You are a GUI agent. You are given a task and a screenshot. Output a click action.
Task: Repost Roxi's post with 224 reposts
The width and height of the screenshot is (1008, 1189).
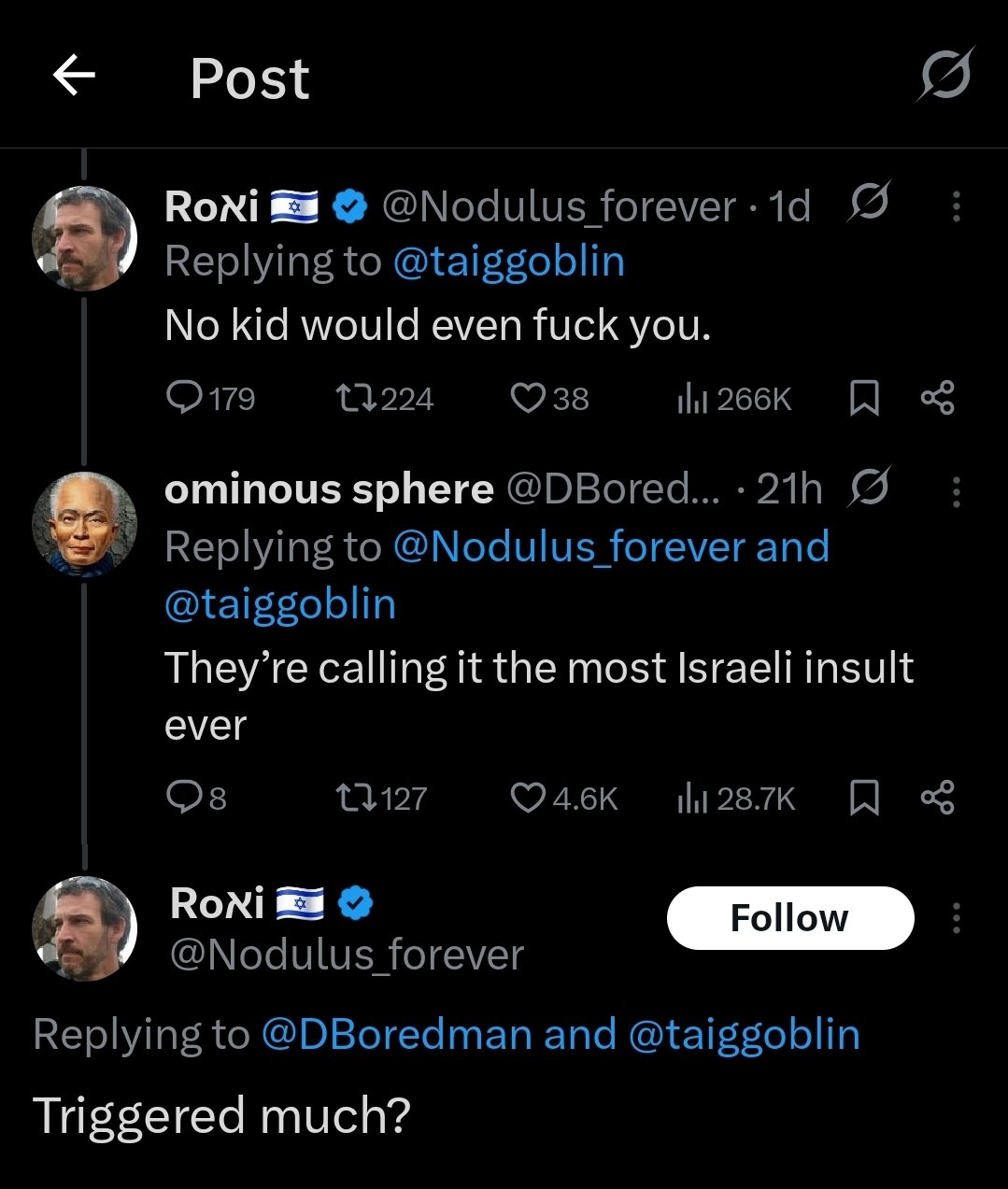tap(356, 399)
